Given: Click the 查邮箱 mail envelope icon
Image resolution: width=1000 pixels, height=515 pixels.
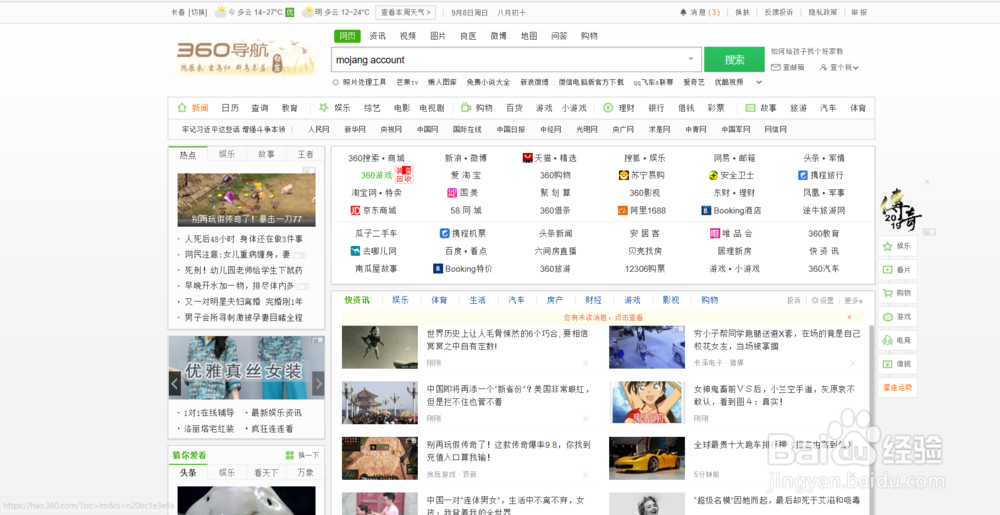Looking at the screenshot, I should [x=776, y=67].
